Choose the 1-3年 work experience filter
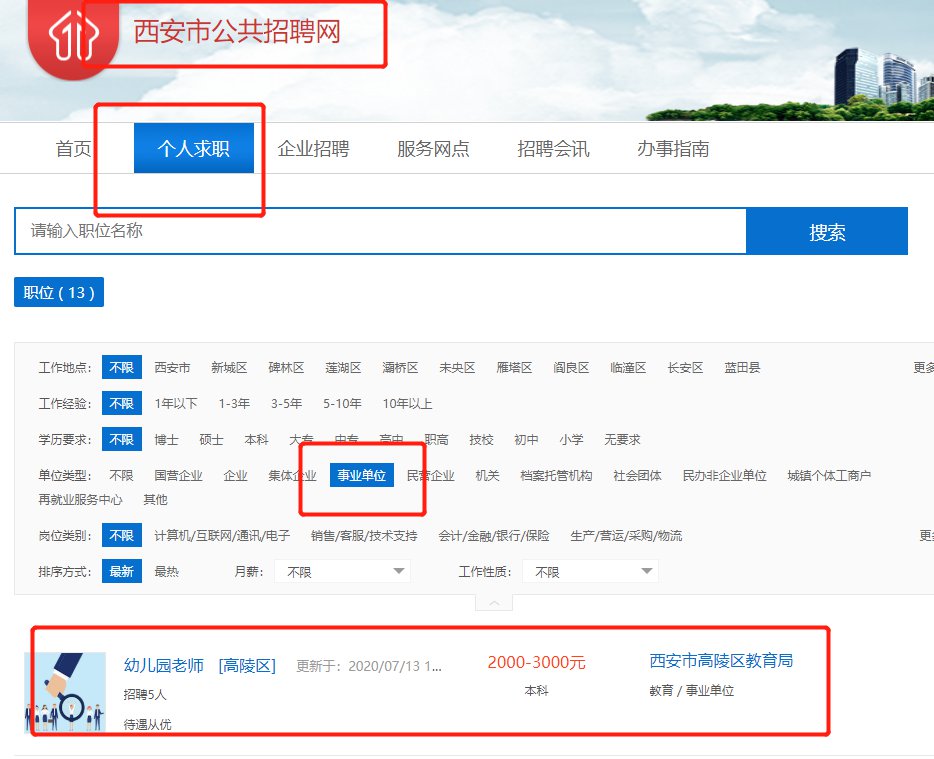 [x=234, y=404]
